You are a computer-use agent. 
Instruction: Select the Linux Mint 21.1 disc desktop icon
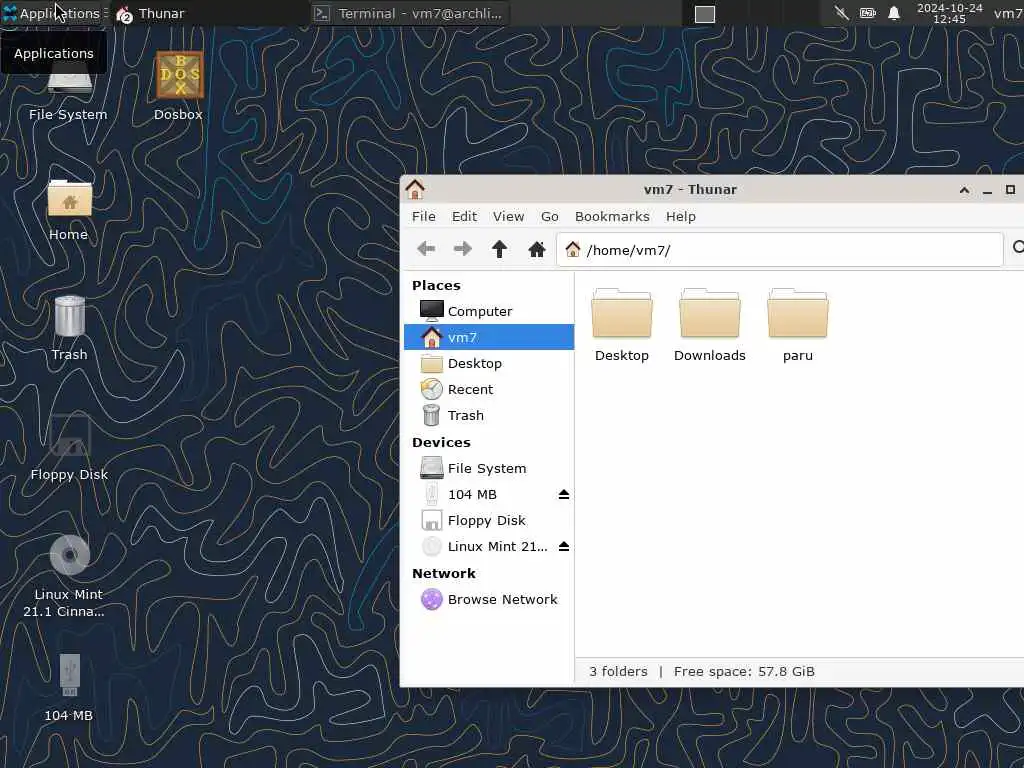pos(69,576)
